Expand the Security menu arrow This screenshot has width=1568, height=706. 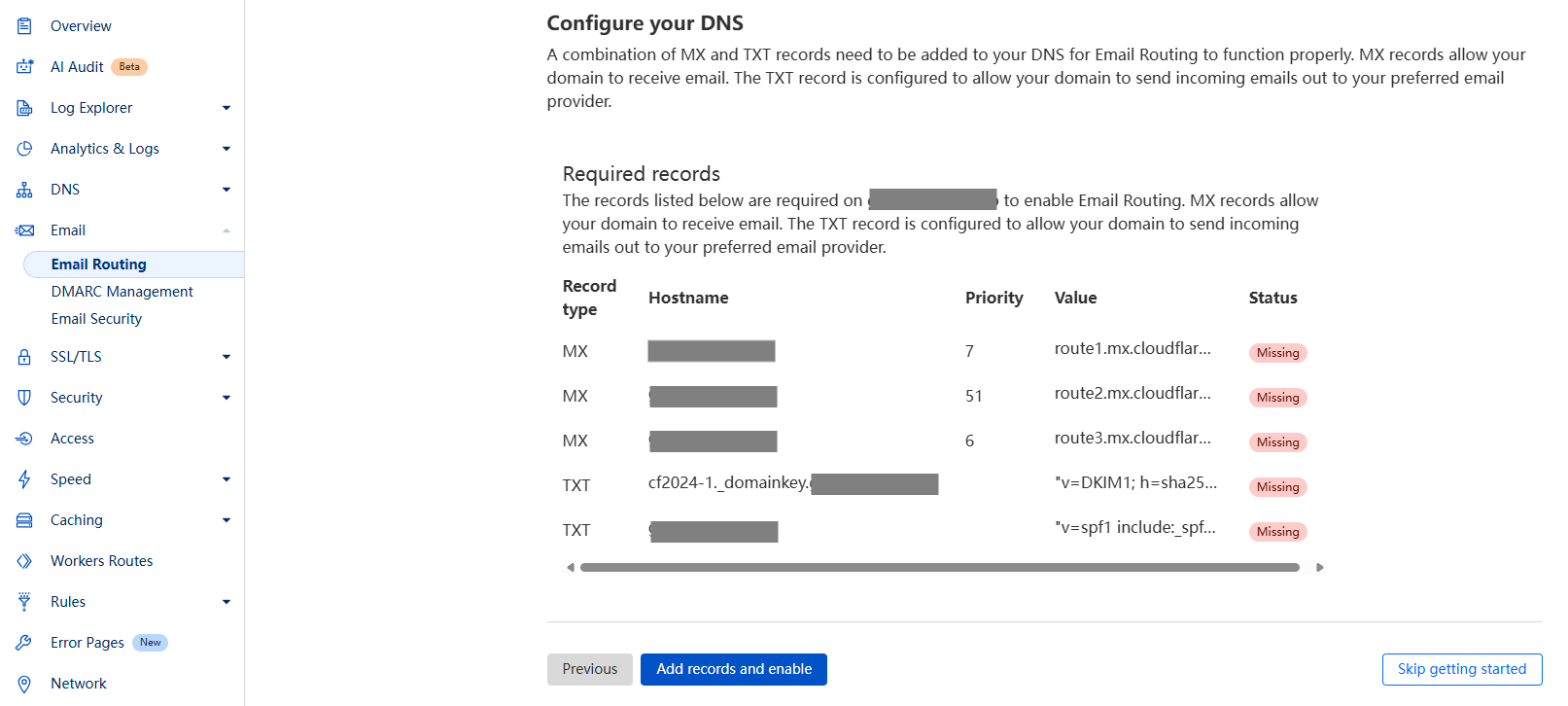tap(226, 398)
